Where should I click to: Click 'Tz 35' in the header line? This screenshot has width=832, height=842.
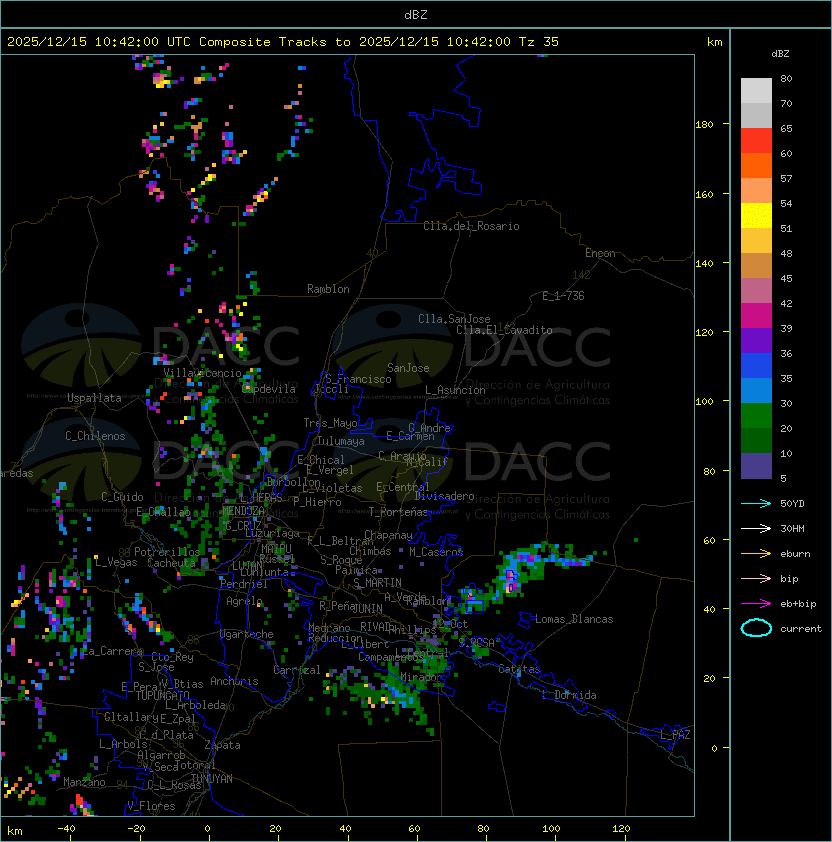pos(539,42)
